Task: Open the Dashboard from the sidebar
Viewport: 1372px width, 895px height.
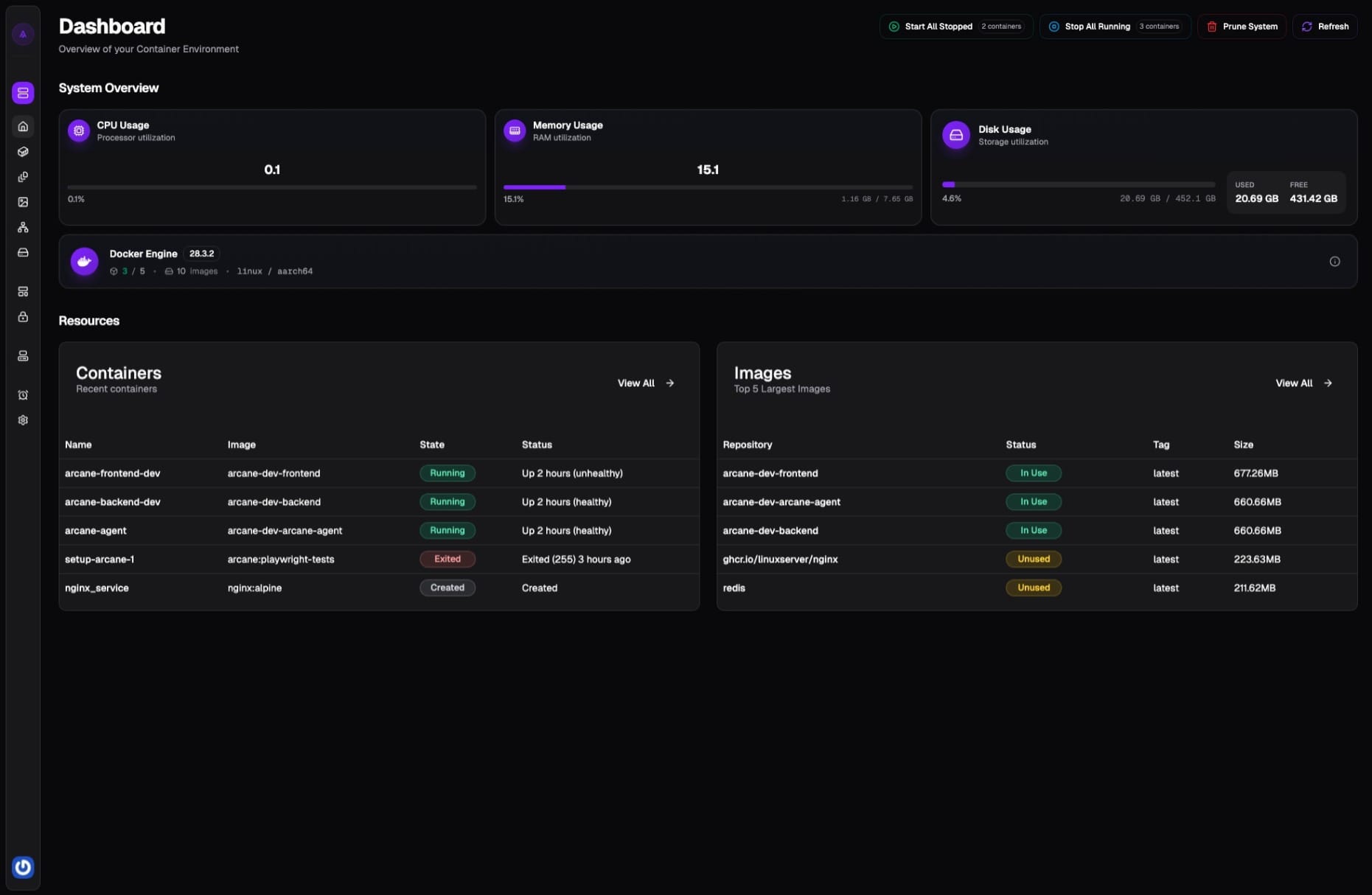Action: (23, 126)
